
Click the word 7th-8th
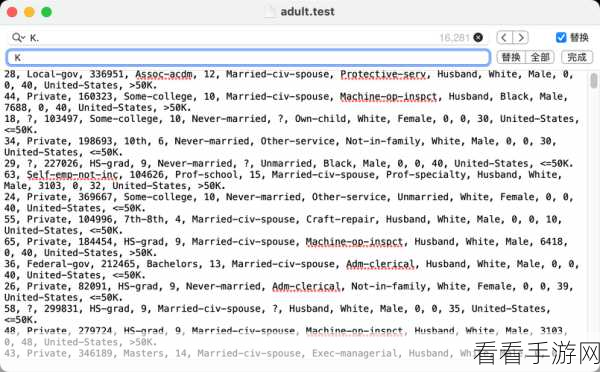point(143,219)
